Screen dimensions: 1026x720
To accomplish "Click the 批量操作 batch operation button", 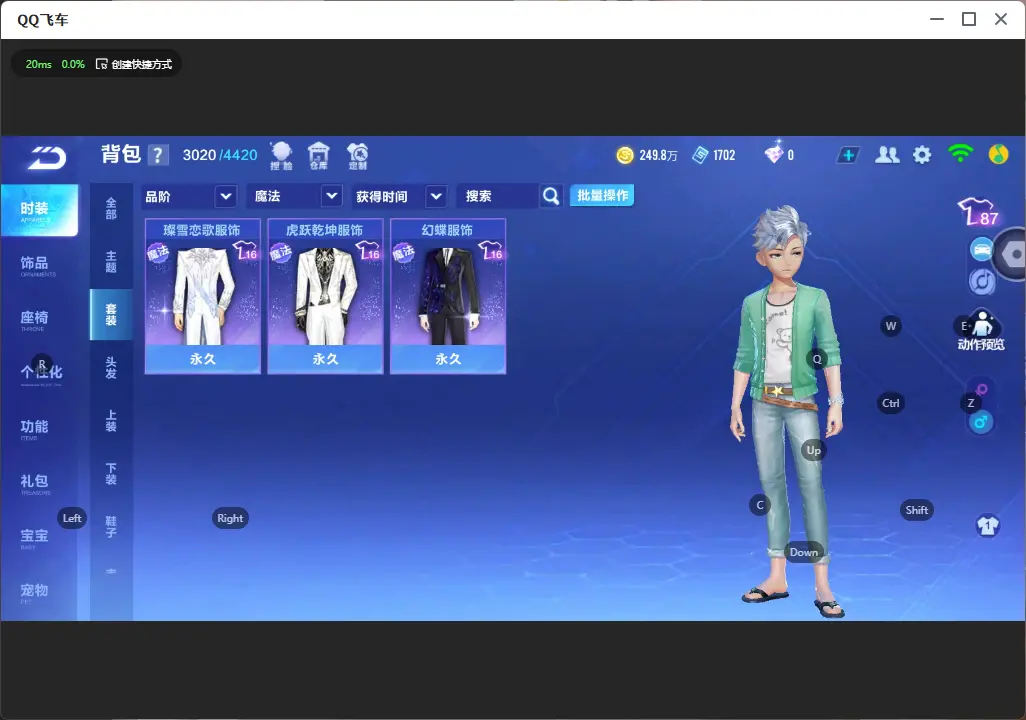I will [x=602, y=196].
